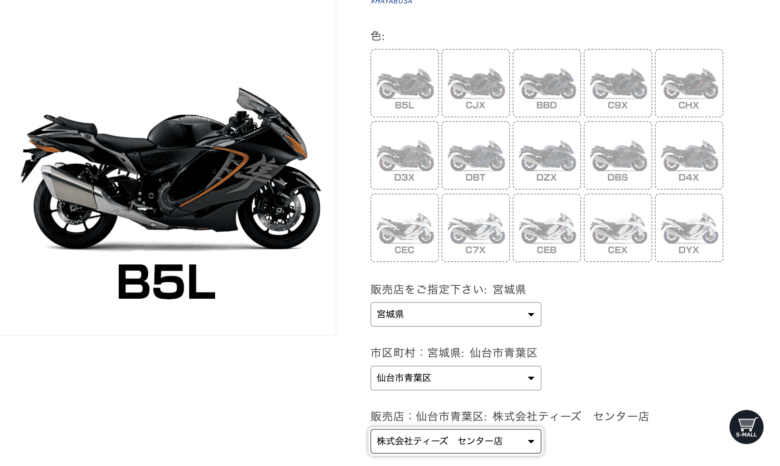Screen dimensions: 780x466
Task: Select the white CEC color option
Action: (x=404, y=228)
